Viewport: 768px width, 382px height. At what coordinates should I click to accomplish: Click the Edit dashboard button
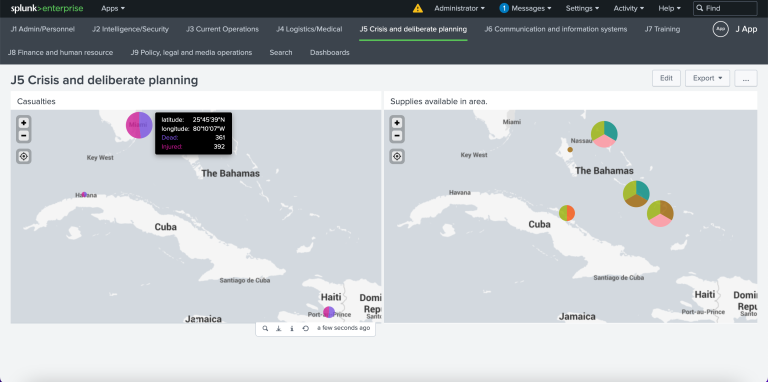click(666, 78)
